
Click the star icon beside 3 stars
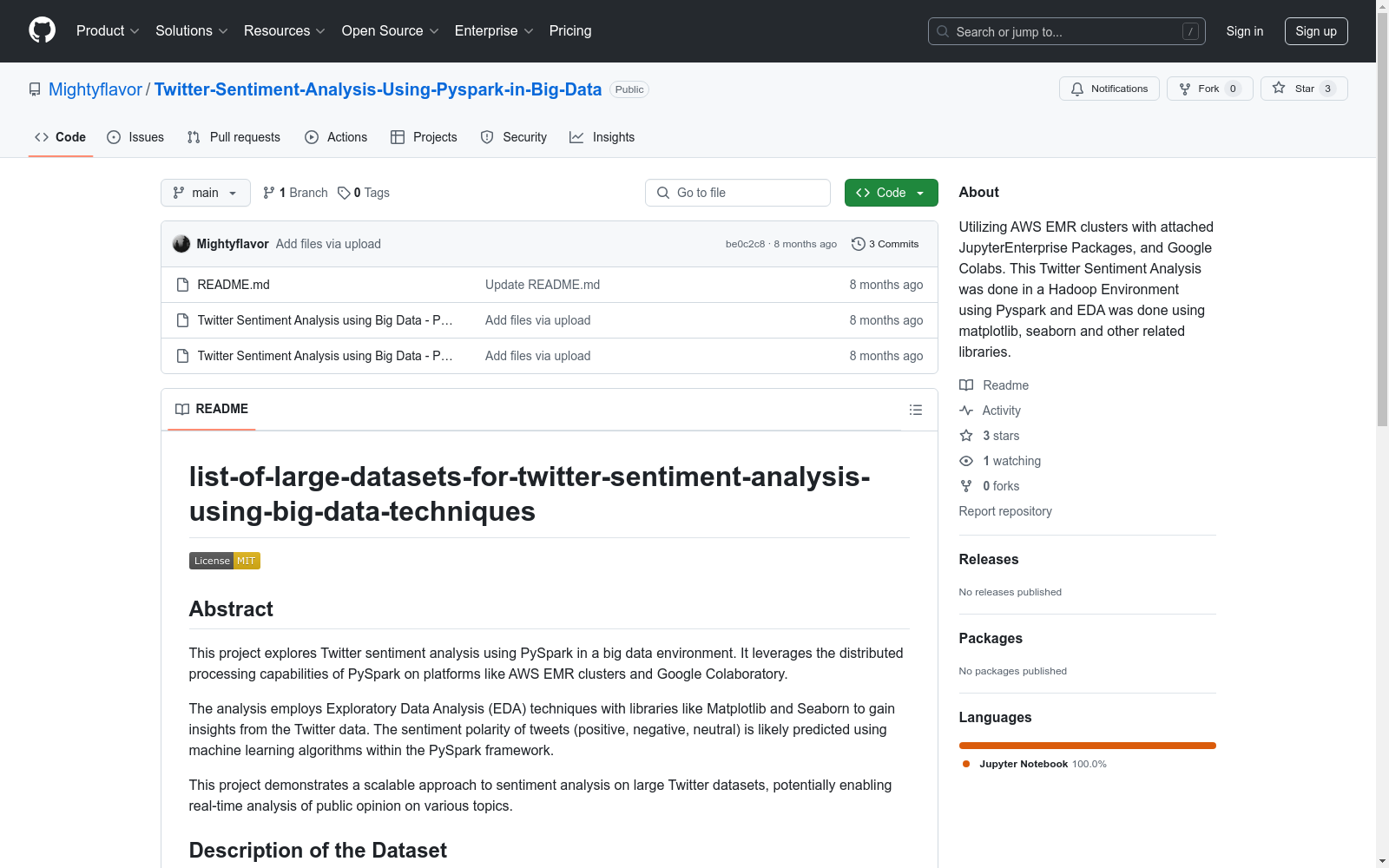966,436
